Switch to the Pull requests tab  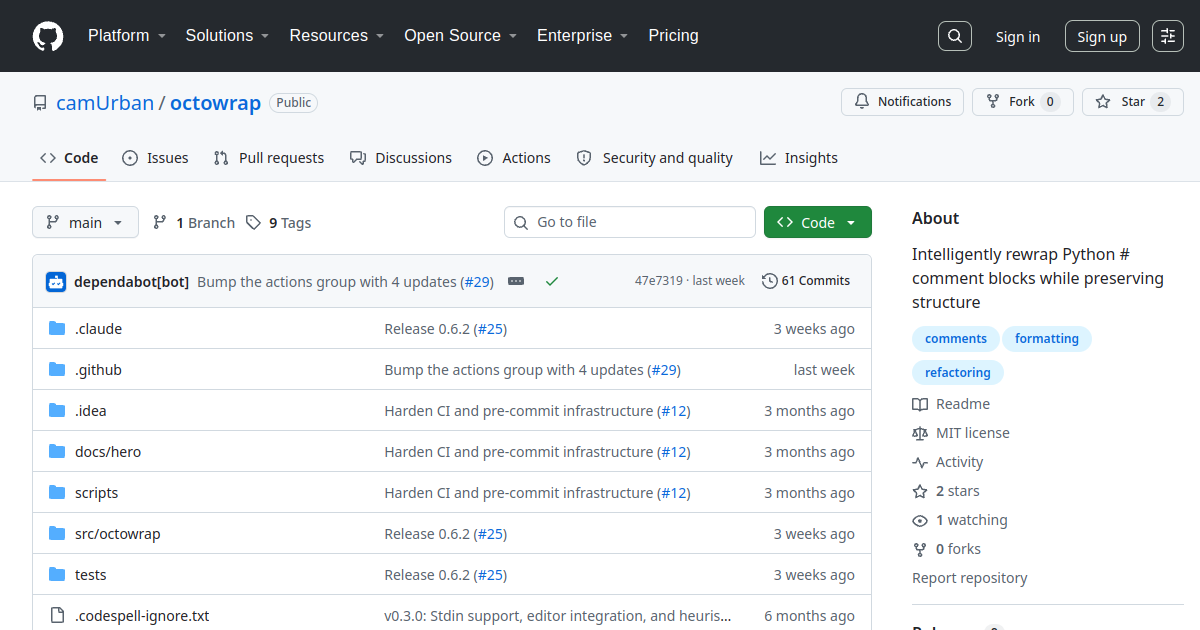(269, 158)
